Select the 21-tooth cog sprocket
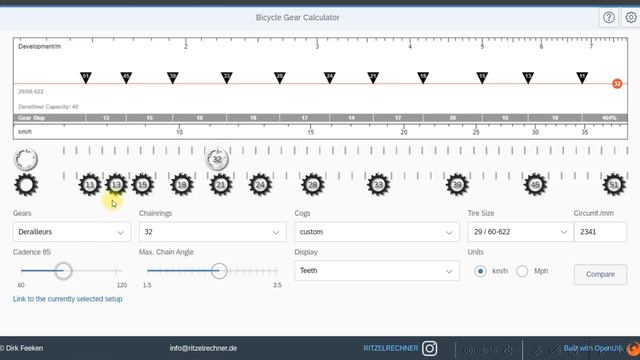Image resolution: width=640 pixels, height=360 pixels. [221, 185]
